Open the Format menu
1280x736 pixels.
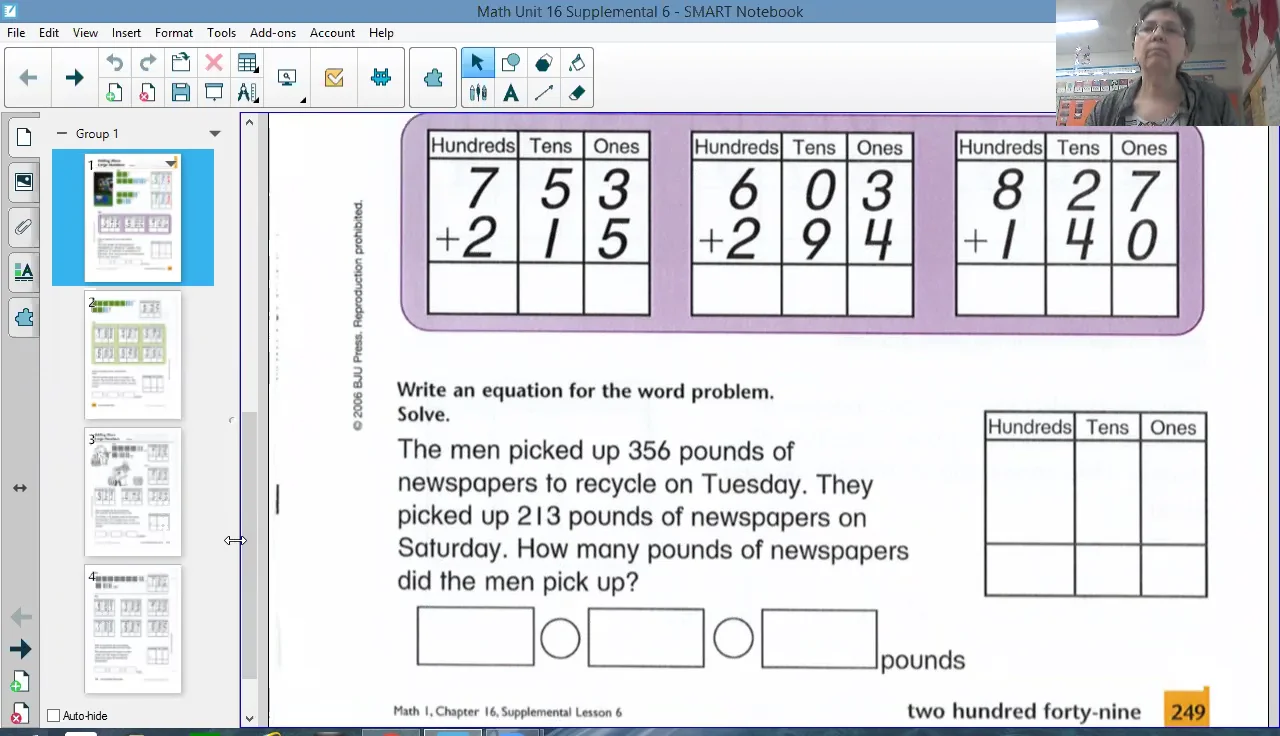(x=174, y=33)
